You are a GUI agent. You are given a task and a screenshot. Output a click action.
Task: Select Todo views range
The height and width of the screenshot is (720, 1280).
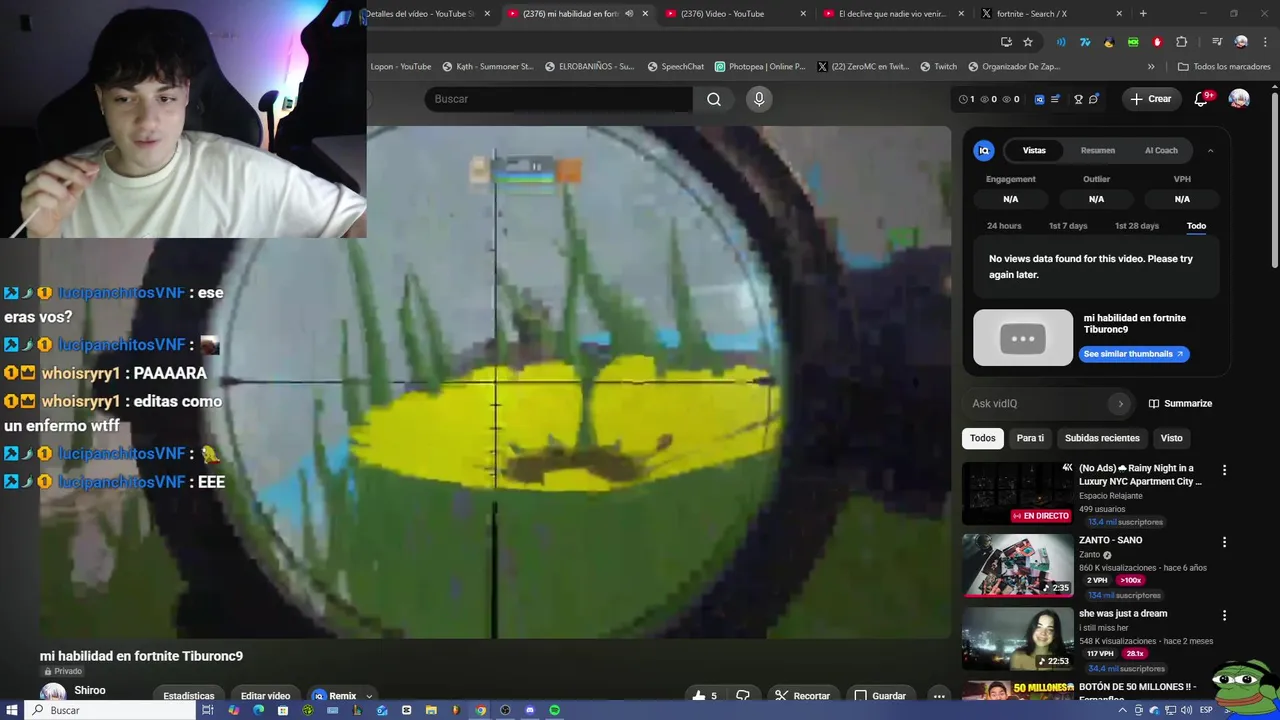(x=1196, y=226)
